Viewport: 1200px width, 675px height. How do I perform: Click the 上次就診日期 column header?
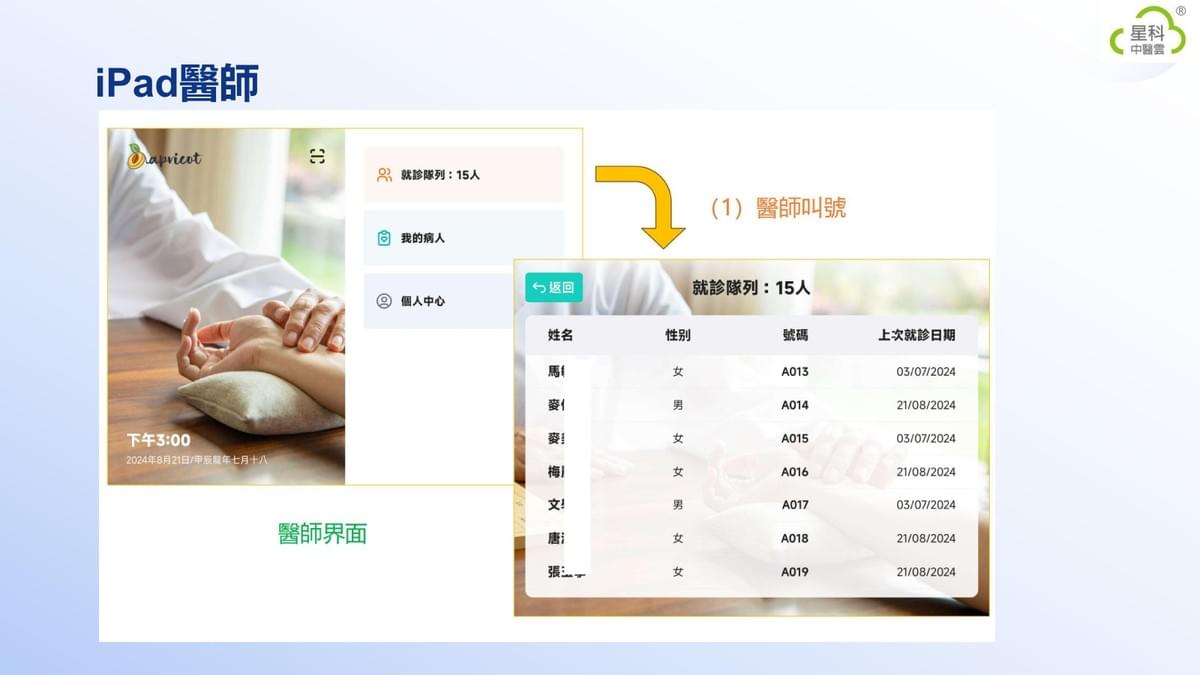pyautogui.click(x=916, y=335)
